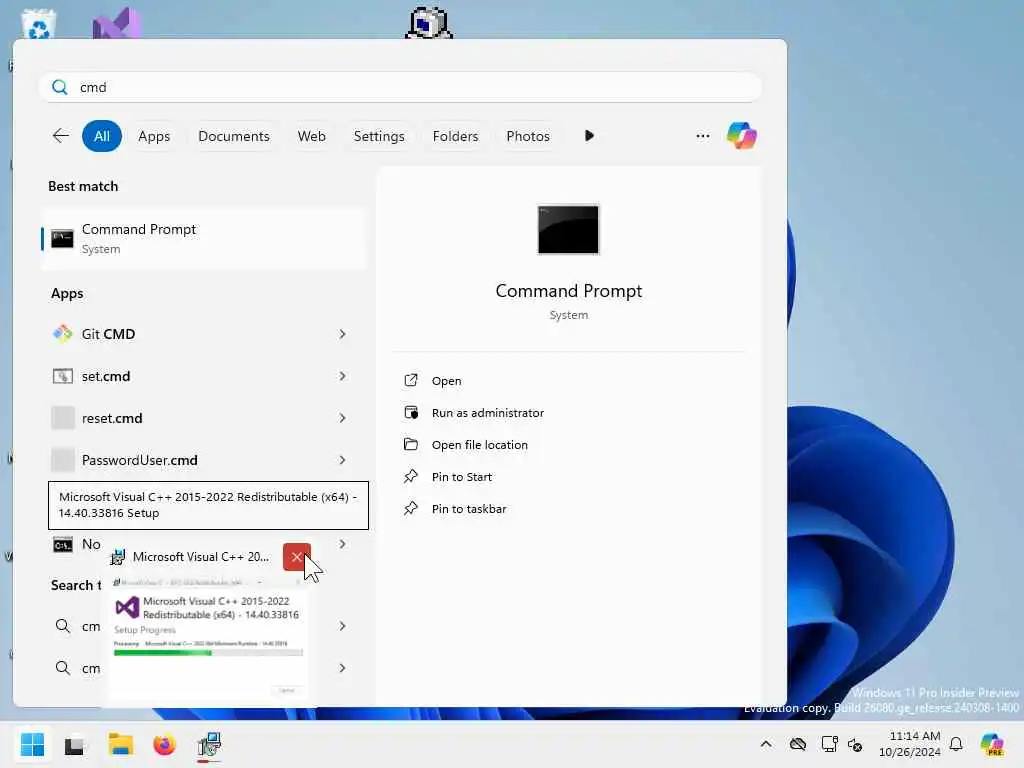Viewport: 1024px width, 768px height.
Task: Expand the options chevron beside the No item
Action: (x=342, y=544)
